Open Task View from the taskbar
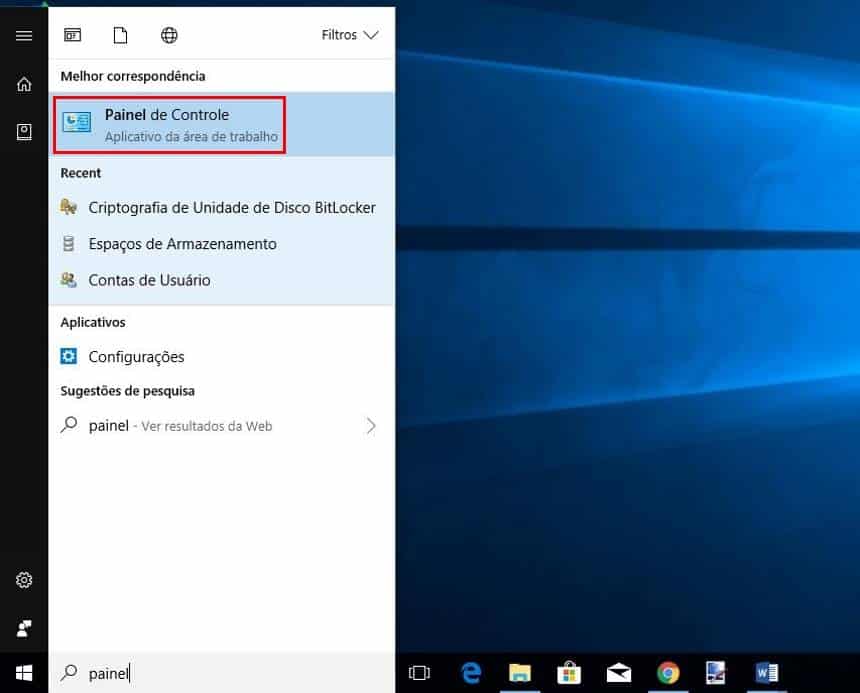This screenshot has height=693, width=860. click(x=420, y=673)
